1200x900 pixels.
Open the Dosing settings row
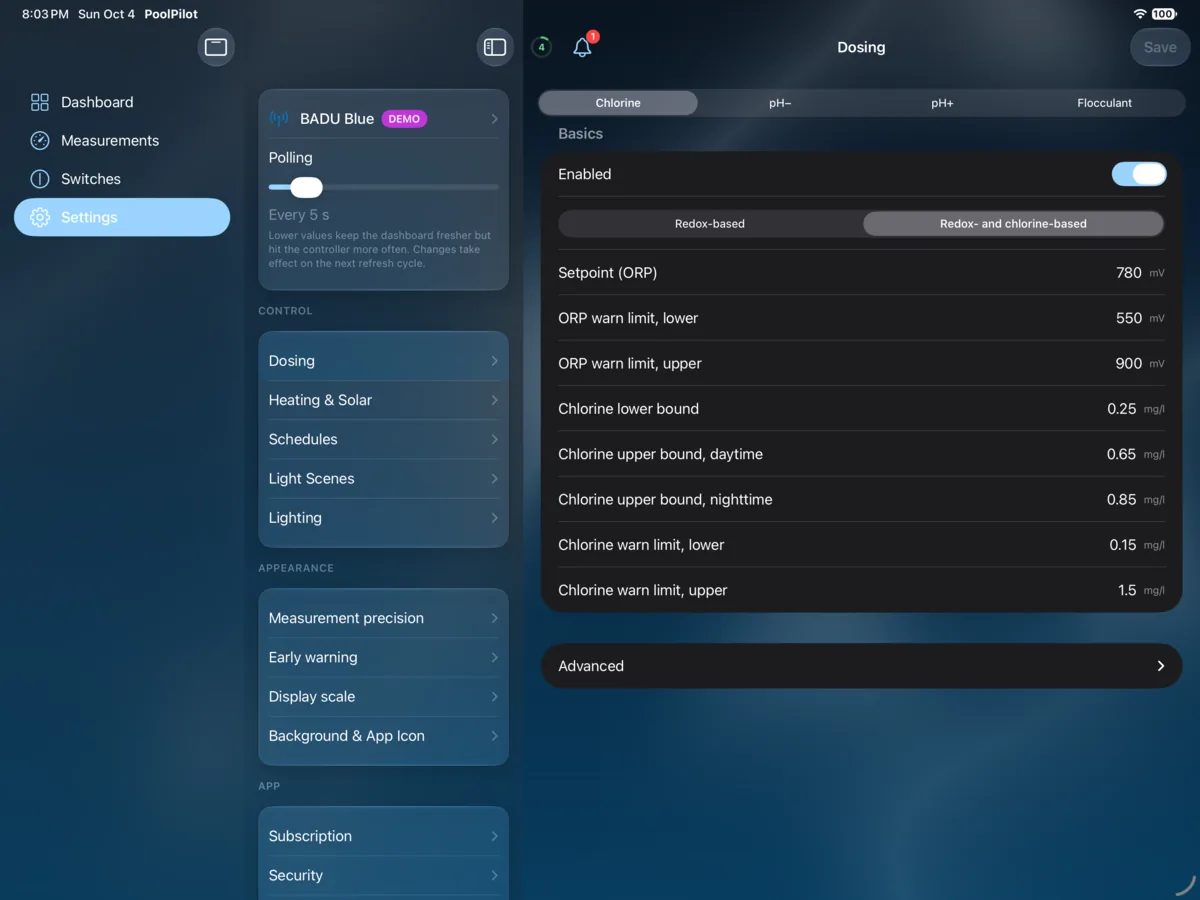[x=383, y=361]
